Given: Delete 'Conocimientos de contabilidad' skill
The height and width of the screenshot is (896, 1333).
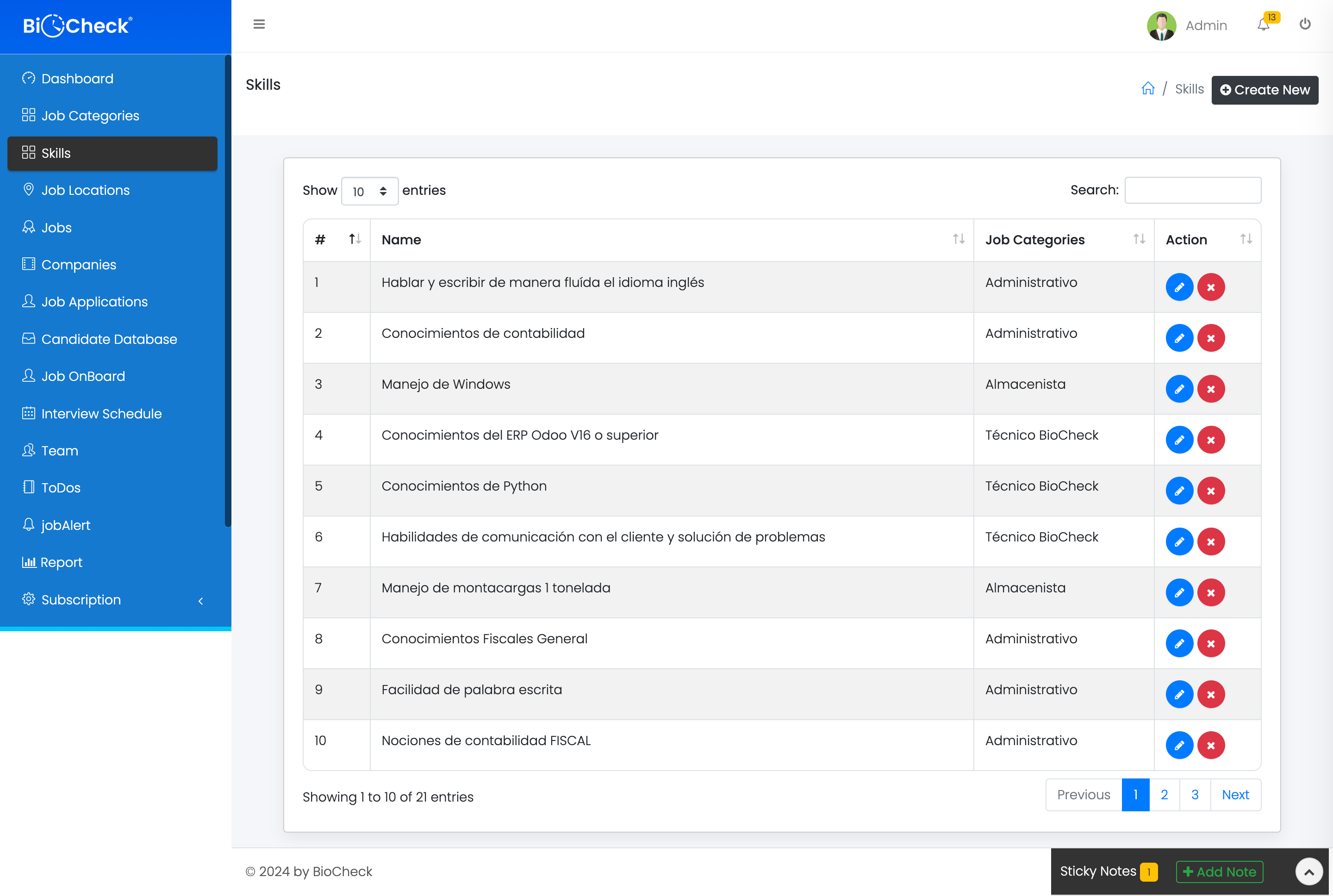Looking at the screenshot, I should (x=1211, y=338).
